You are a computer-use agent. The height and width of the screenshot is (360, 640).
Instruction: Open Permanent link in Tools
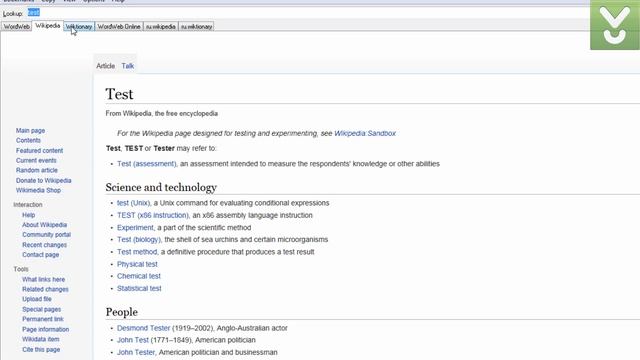42,319
